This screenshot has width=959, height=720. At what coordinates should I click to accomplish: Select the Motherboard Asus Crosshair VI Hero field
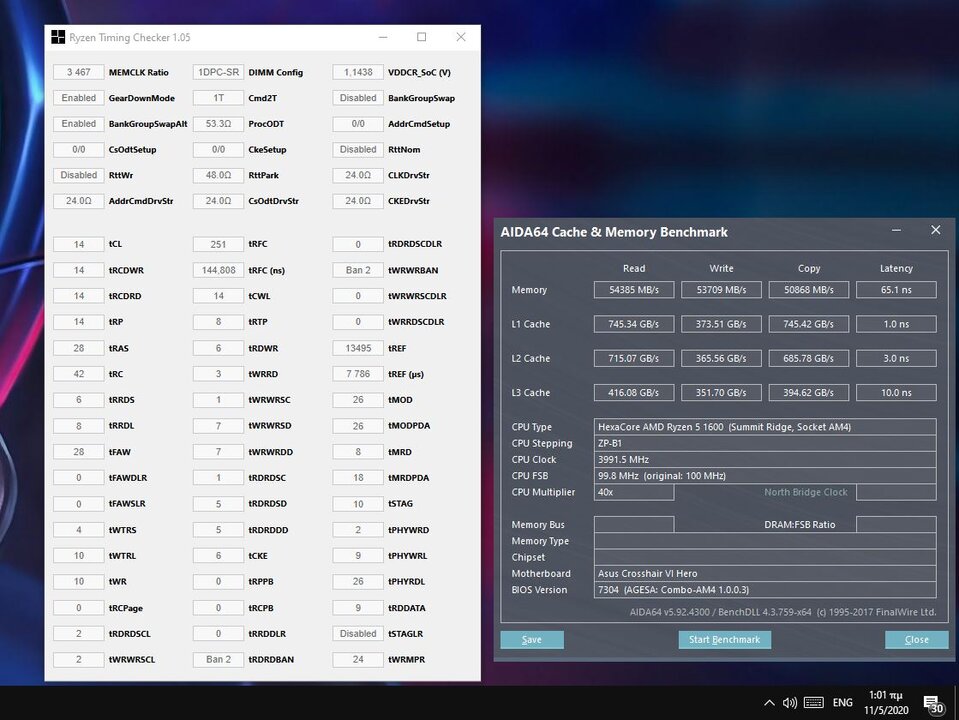[x=765, y=574]
